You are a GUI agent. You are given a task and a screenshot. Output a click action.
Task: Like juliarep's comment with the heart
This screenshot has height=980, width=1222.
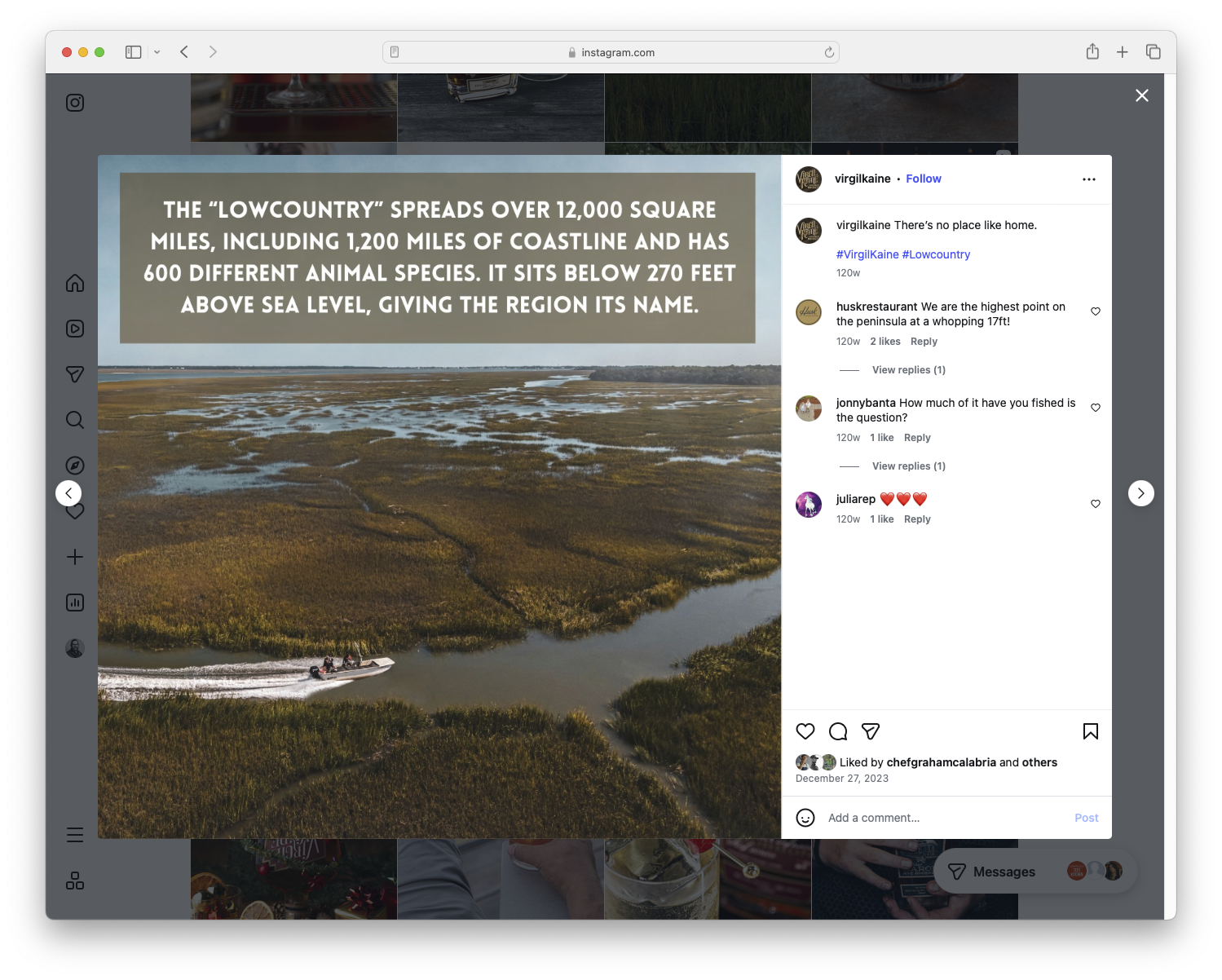pyautogui.click(x=1095, y=504)
